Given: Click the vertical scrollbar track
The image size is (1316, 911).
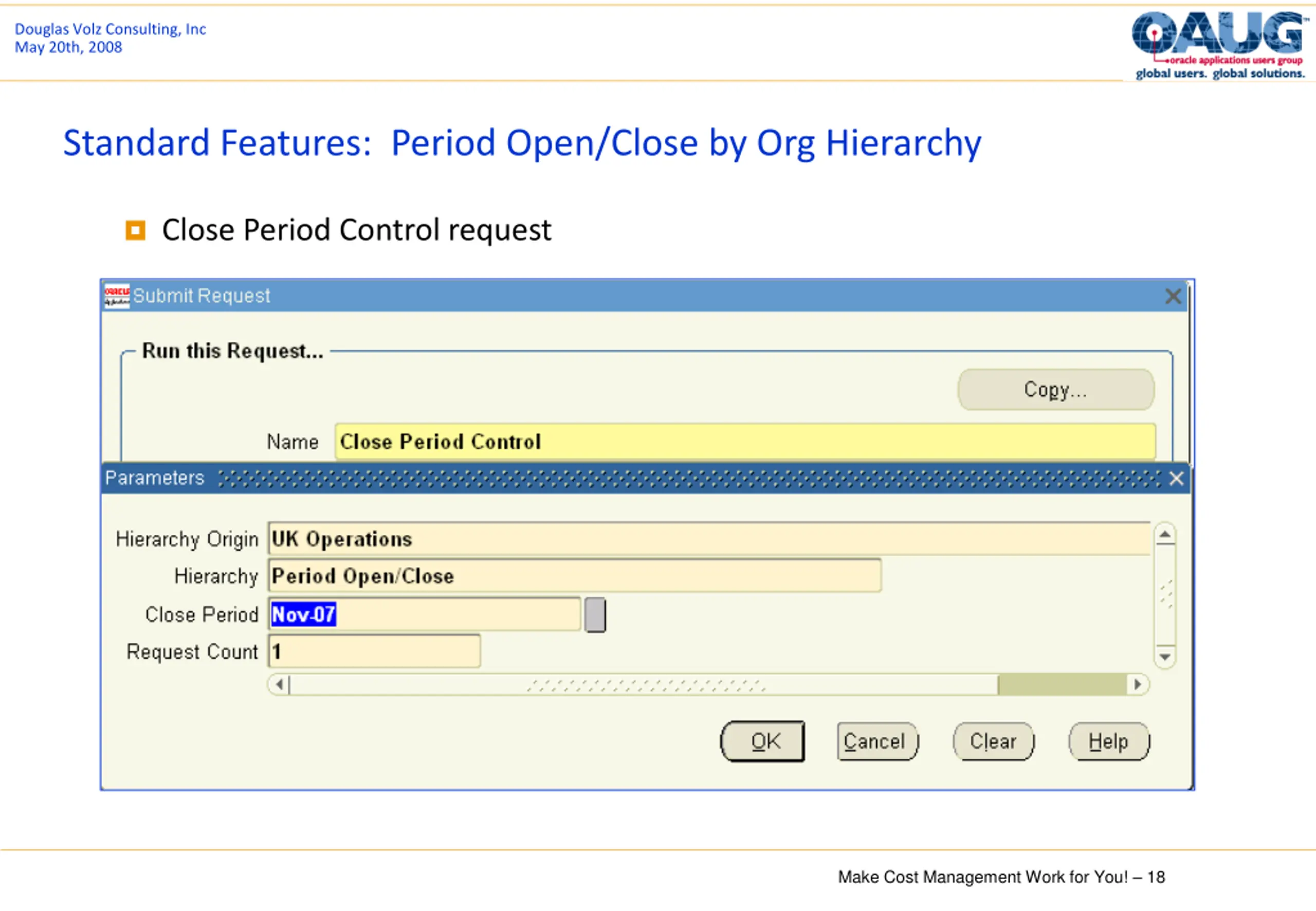Looking at the screenshot, I should pos(1165,595).
